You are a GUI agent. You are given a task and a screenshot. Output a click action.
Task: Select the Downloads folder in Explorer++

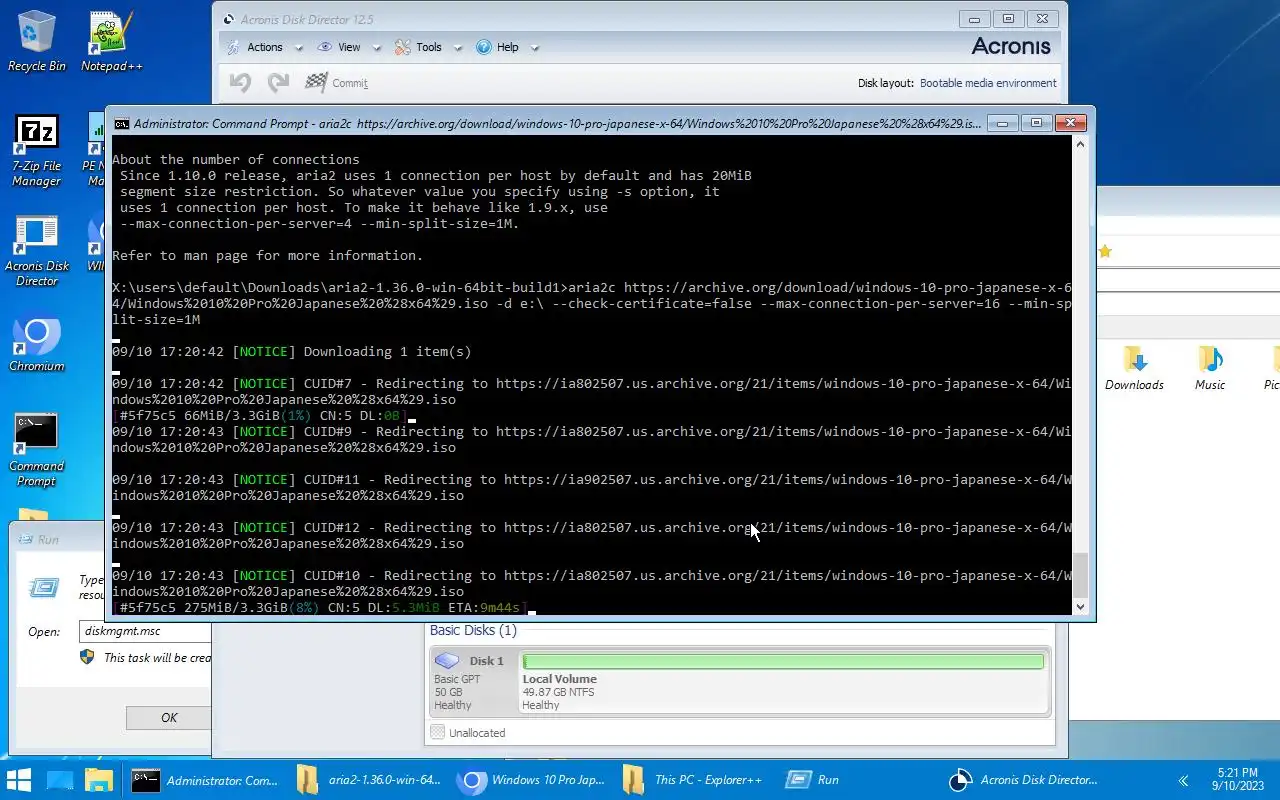pyautogui.click(x=1134, y=367)
